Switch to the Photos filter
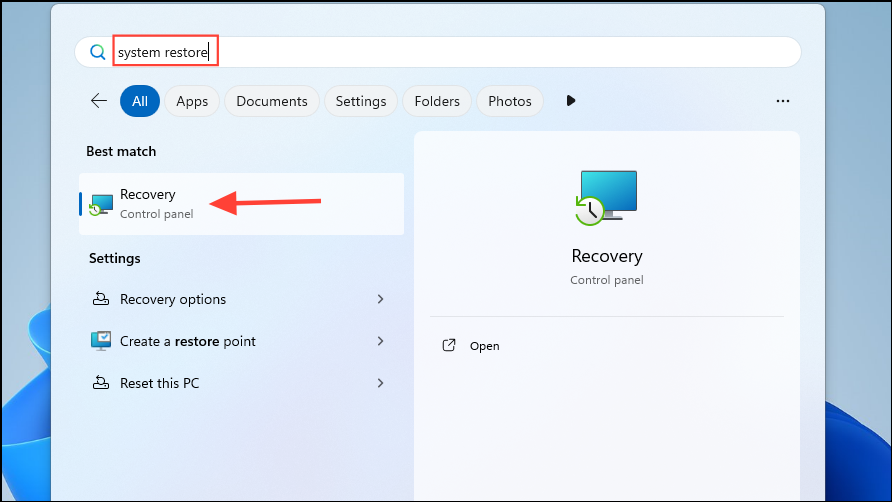Viewport: 892px width, 502px height. pos(510,101)
